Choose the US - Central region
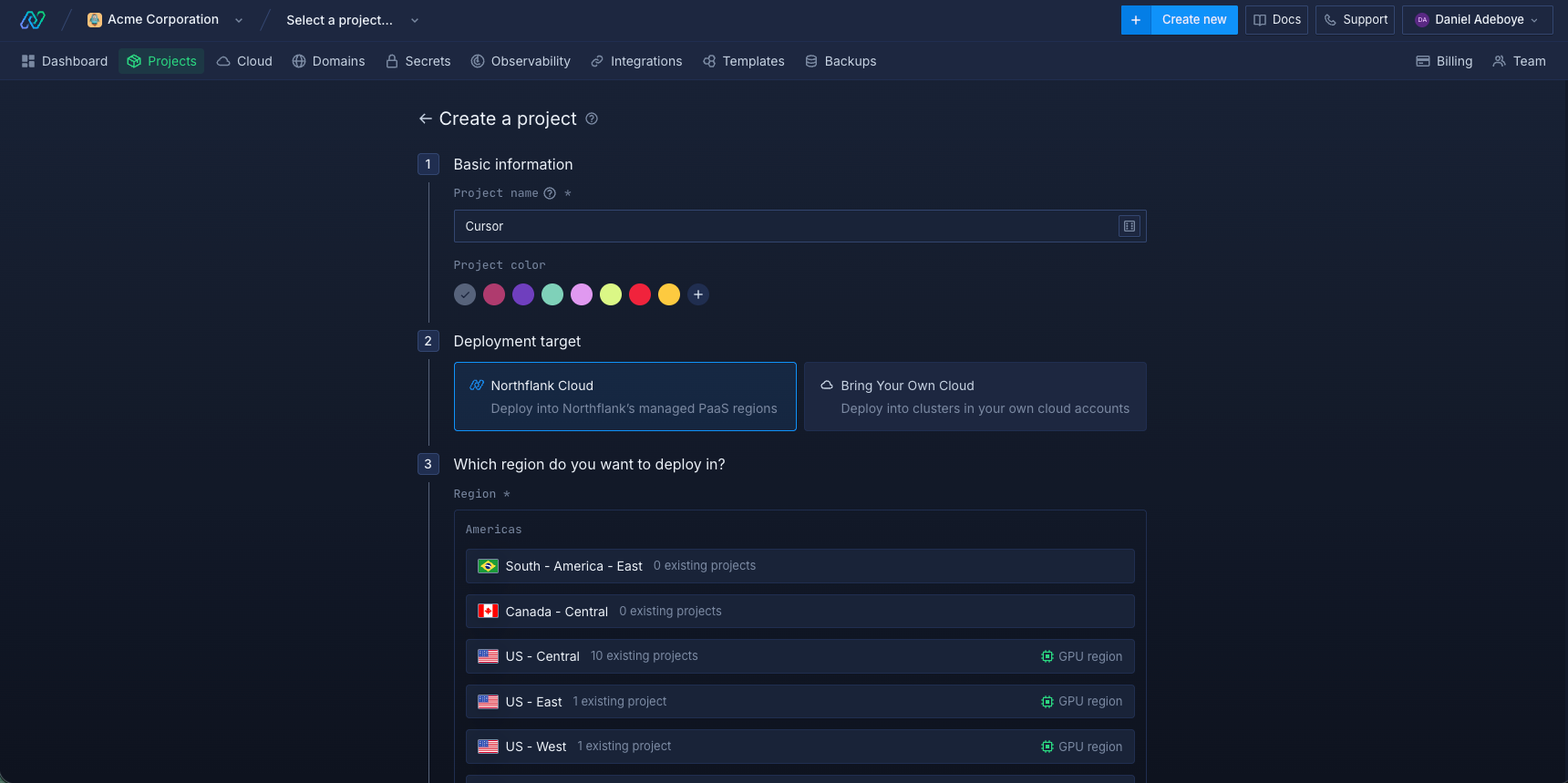The width and height of the screenshot is (1568, 783). [x=800, y=656]
